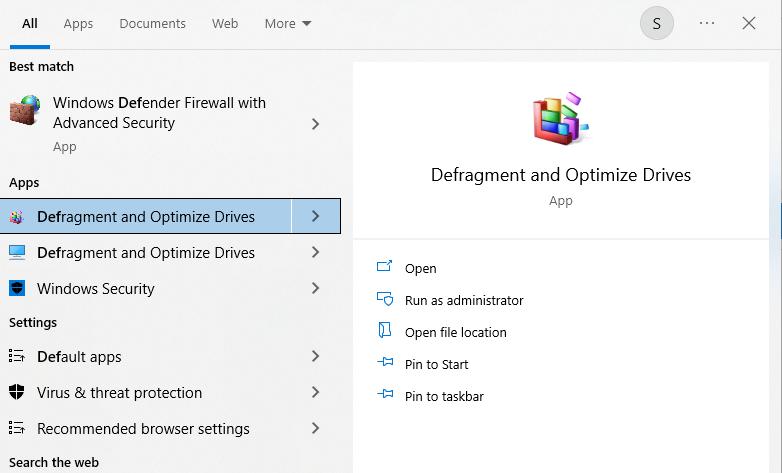
Task: Click the Windows Security shield icon
Action: (x=17, y=289)
